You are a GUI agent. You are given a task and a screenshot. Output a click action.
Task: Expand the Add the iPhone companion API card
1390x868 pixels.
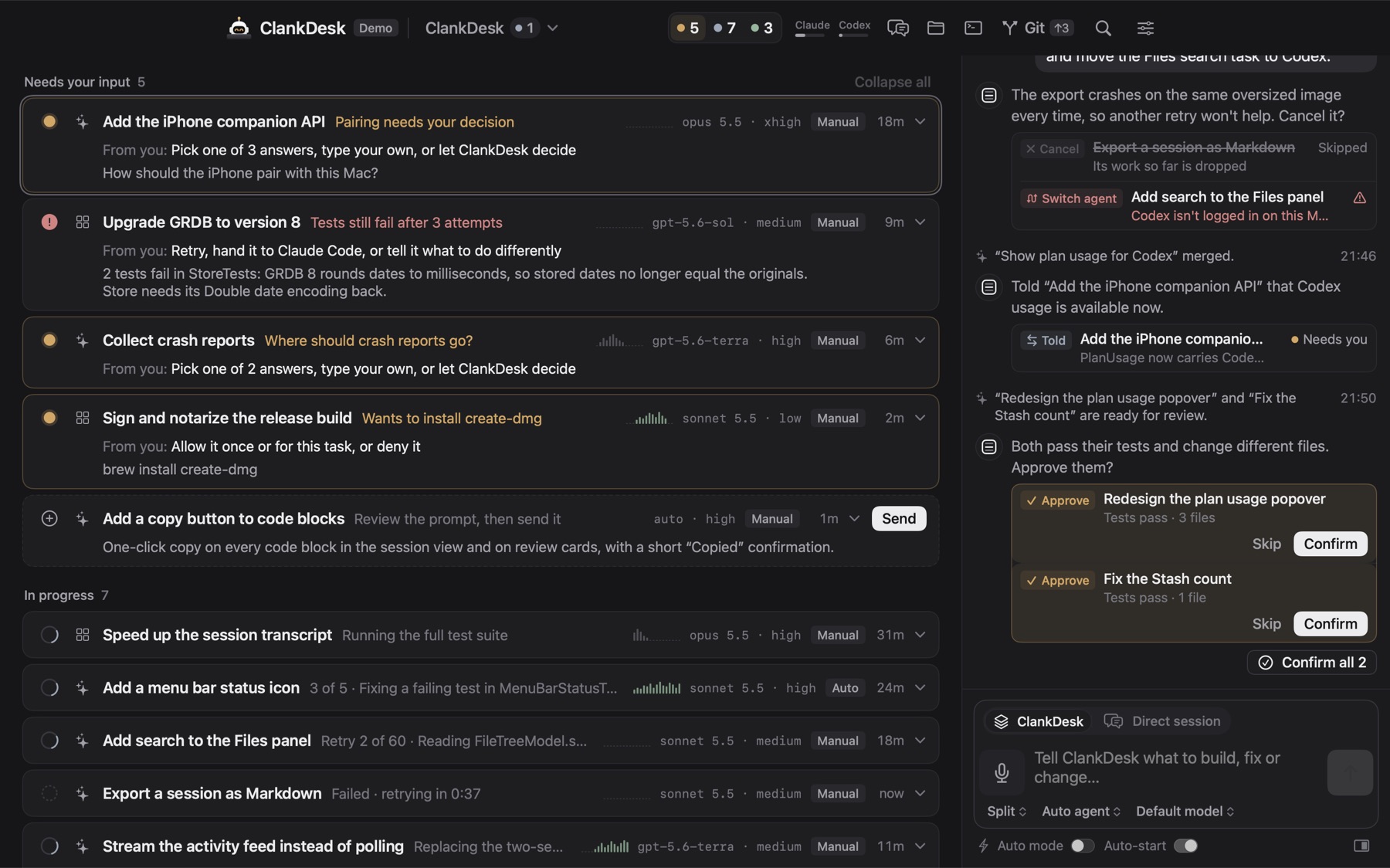[x=920, y=122]
